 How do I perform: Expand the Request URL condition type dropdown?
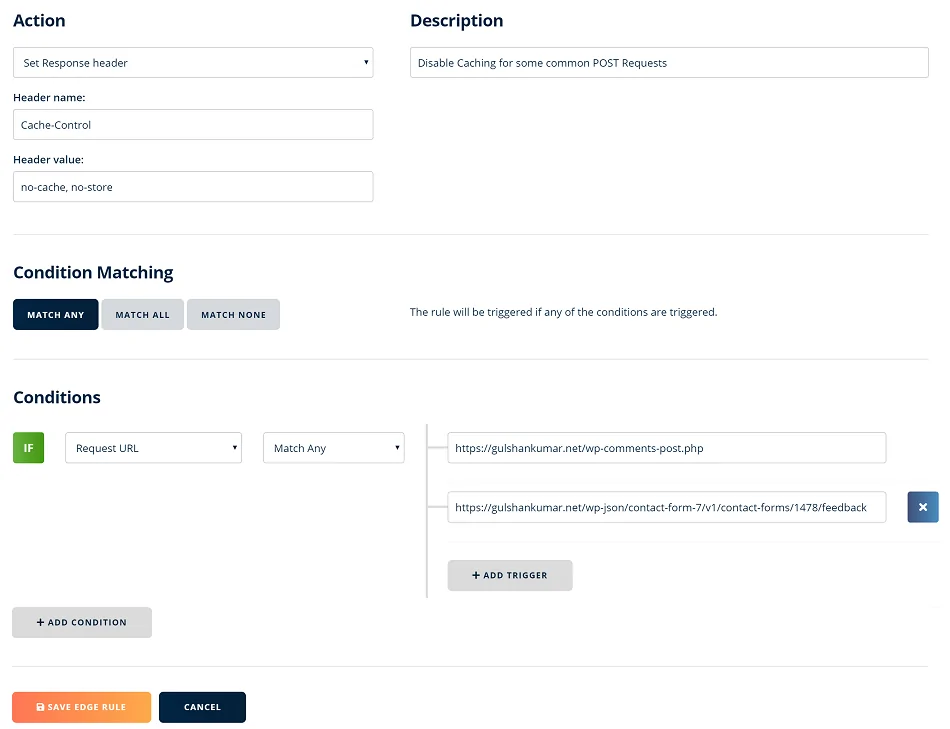153,448
